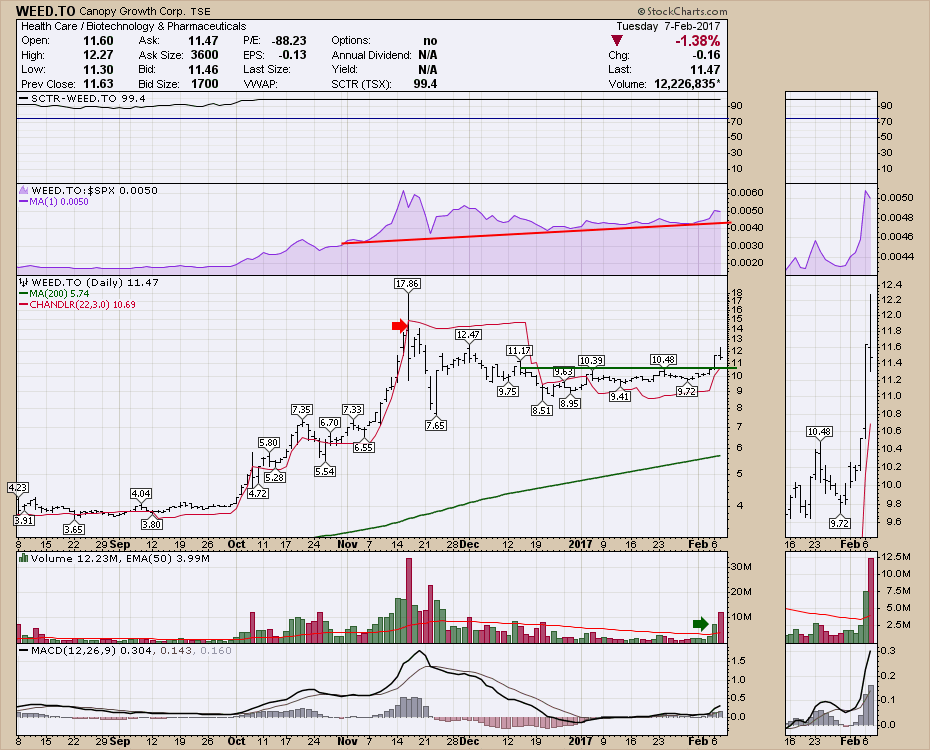Screen dimensions: 930x750
Task: Click the Open value 11.60
Action: [x=98, y=41]
